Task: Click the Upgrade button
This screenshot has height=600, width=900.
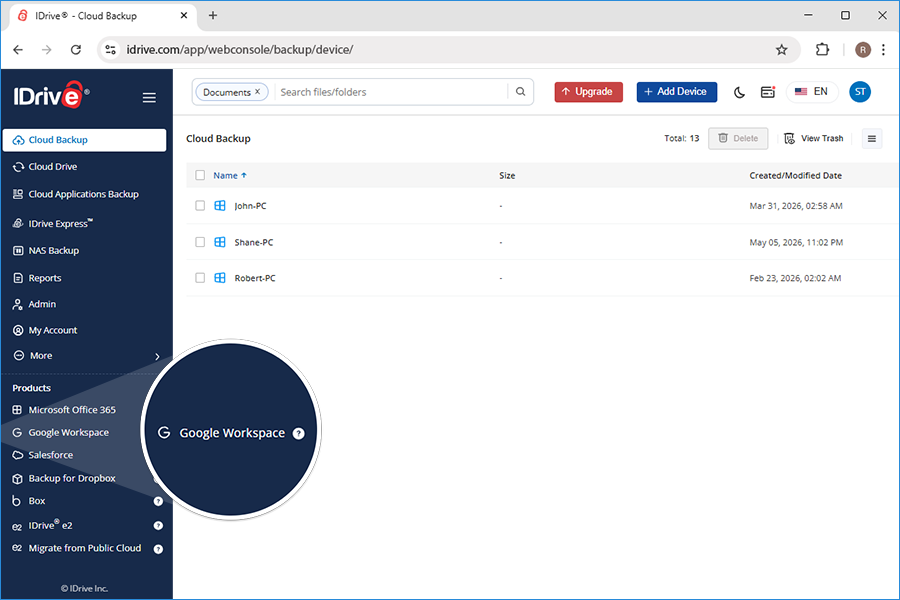Action: coord(588,92)
